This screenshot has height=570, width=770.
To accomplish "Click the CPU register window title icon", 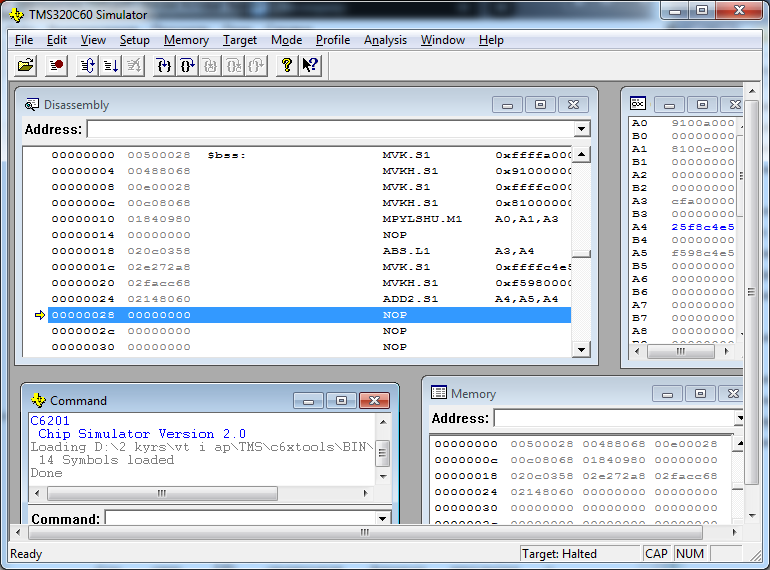I will (x=638, y=103).
